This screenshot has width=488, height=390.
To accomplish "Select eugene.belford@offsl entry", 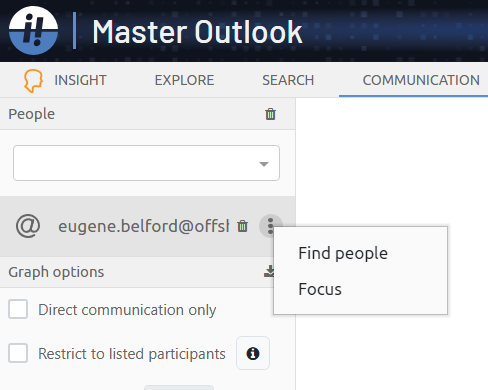I will tap(144, 226).
